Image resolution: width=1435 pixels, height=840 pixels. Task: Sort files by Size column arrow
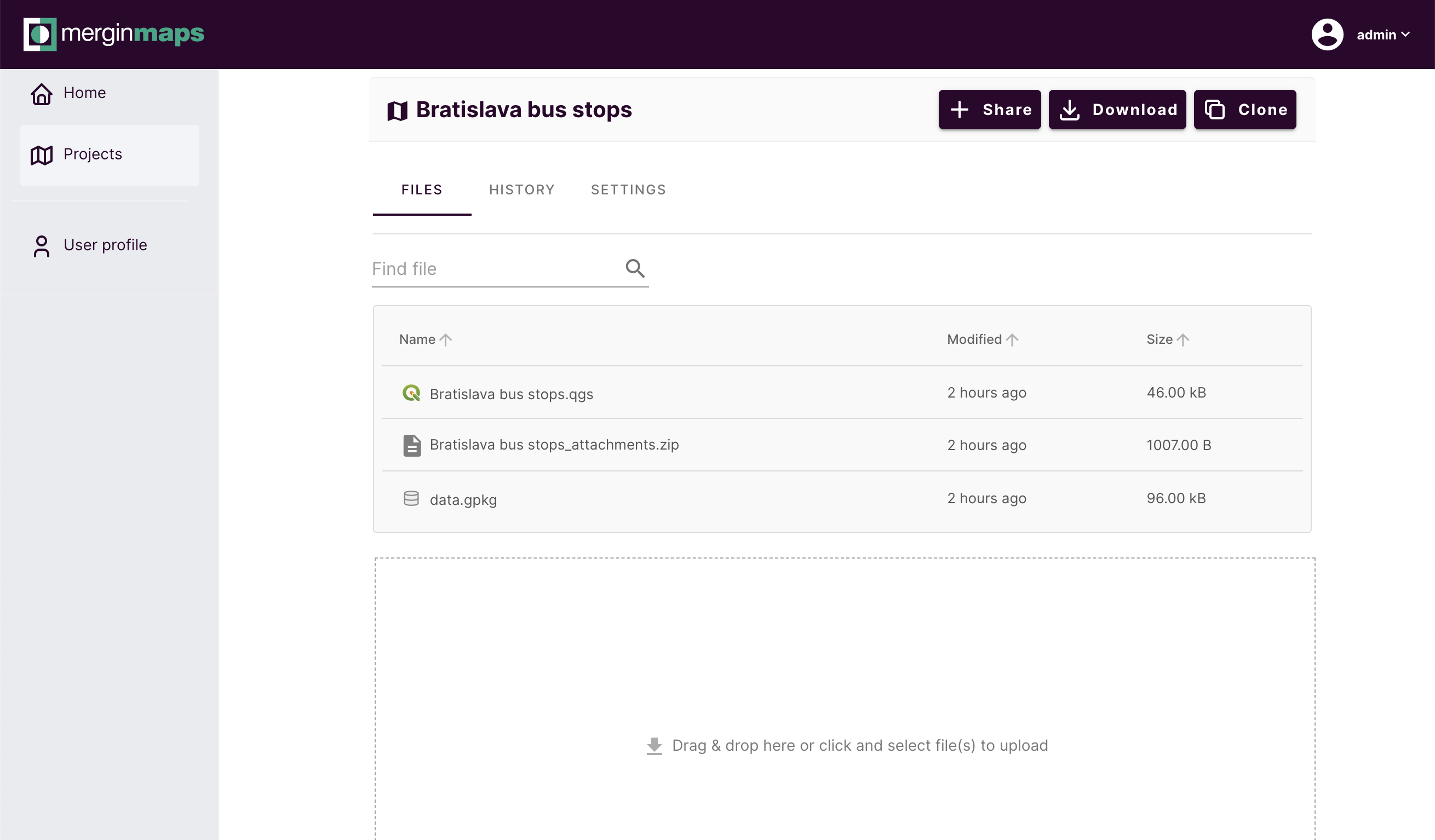point(1183,340)
